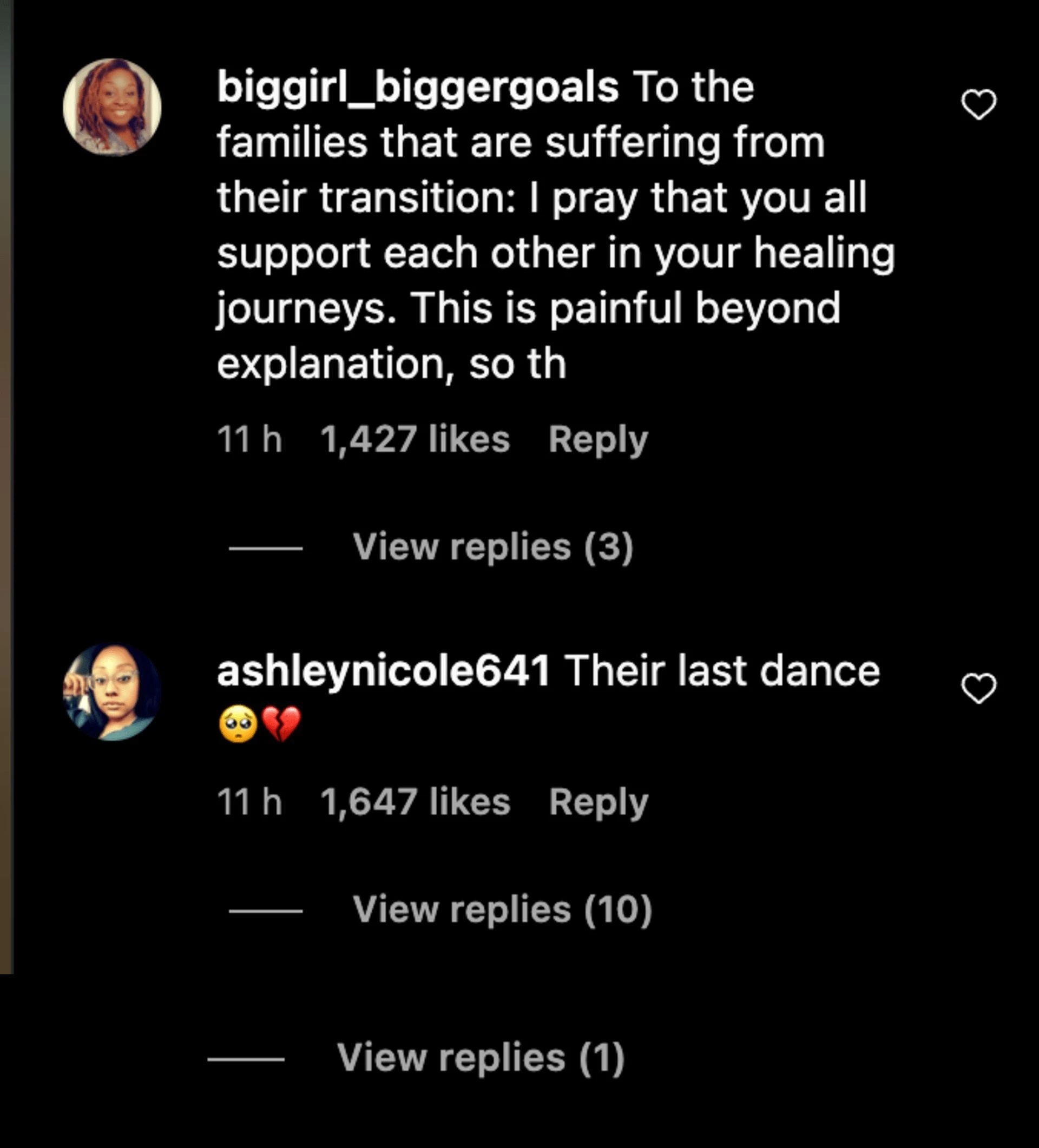Screen dimensions: 1039x1148
Task: Open the 11 h timestamp under biggirl_biggergoals comment
Action: [249, 440]
